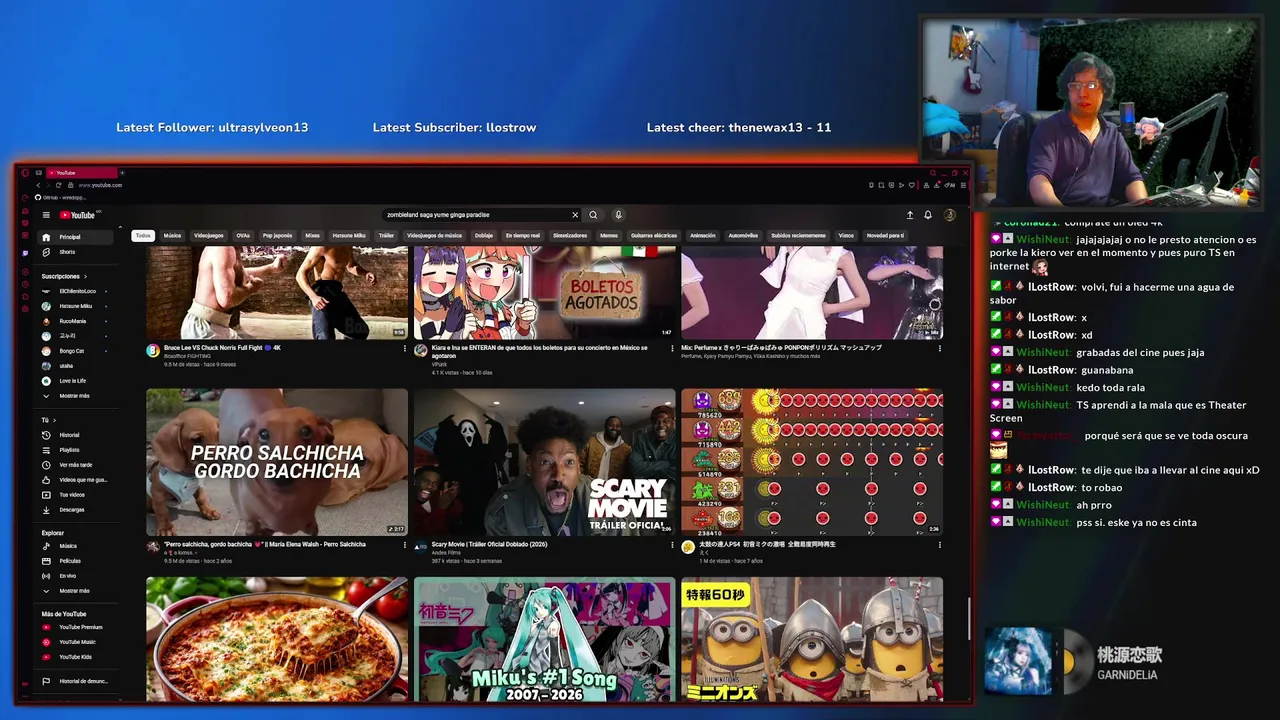
Task: Click the magnifier search button
Action: [593, 215]
